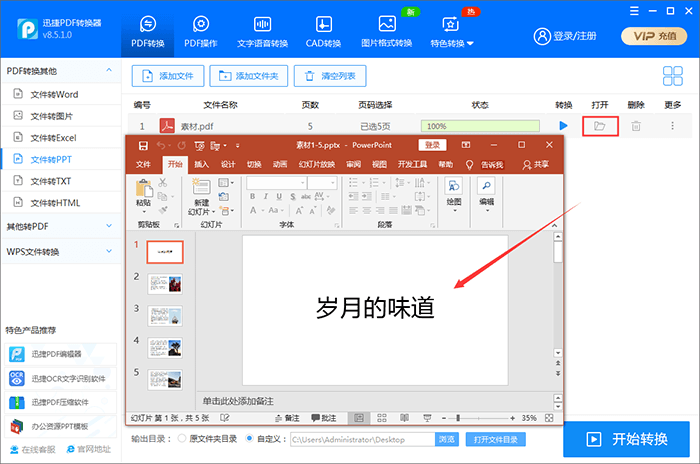
Task: Toggle 备注 in PowerPoint status bar
Action: (x=287, y=418)
